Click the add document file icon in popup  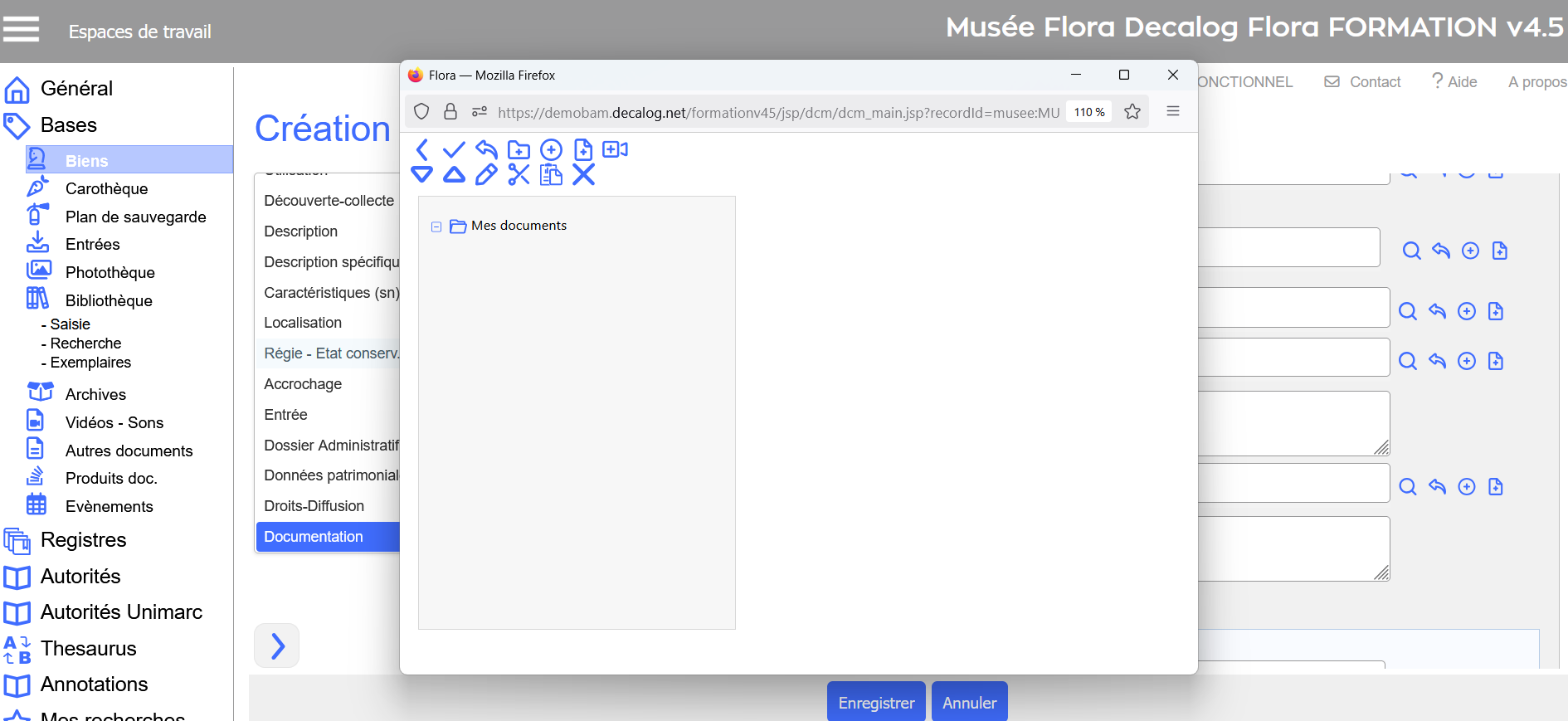coord(583,150)
